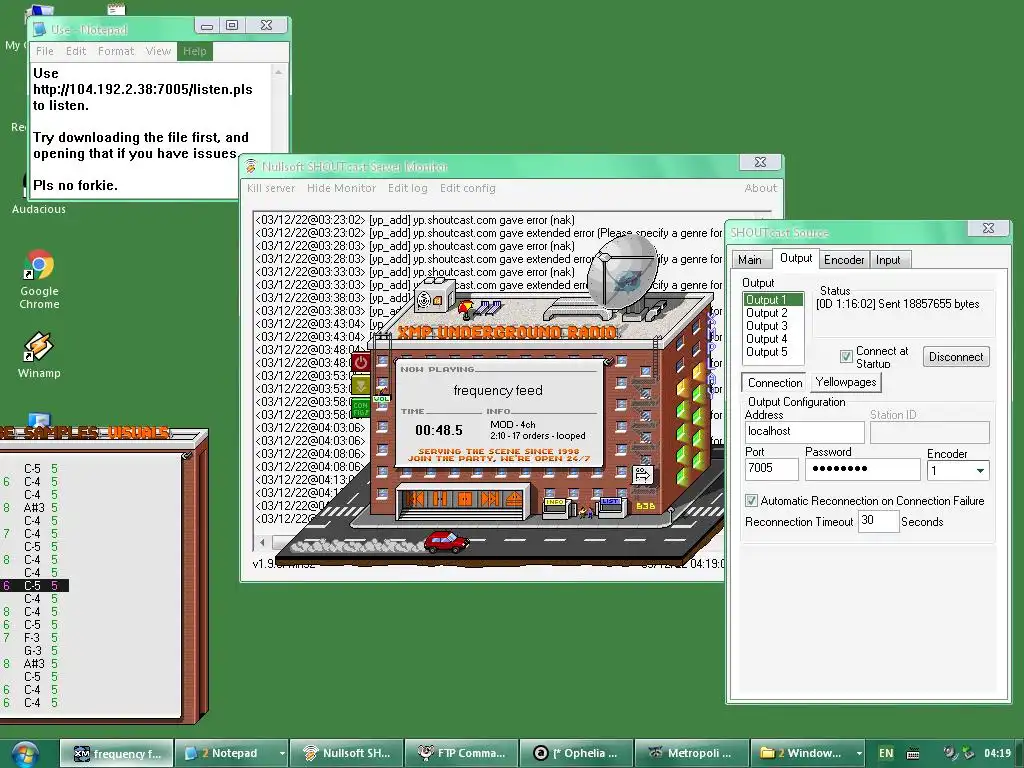The width and height of the screenshot is (1024, 768).
Task: Switch to FTP Comma... taskbar button
Action: (462, 754)
